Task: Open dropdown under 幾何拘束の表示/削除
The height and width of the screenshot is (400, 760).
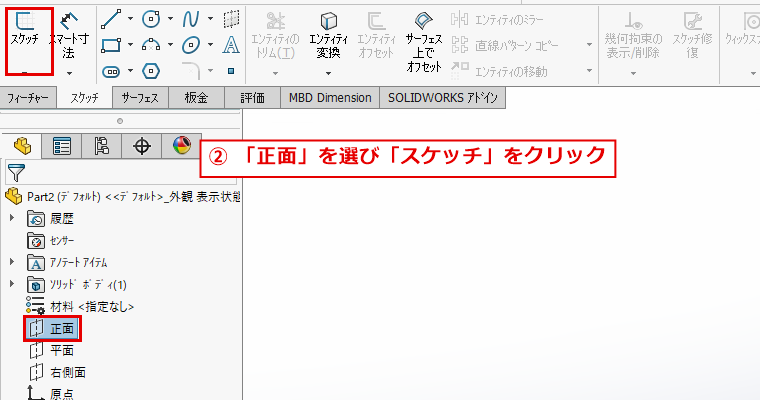Action: click(633, 73)
